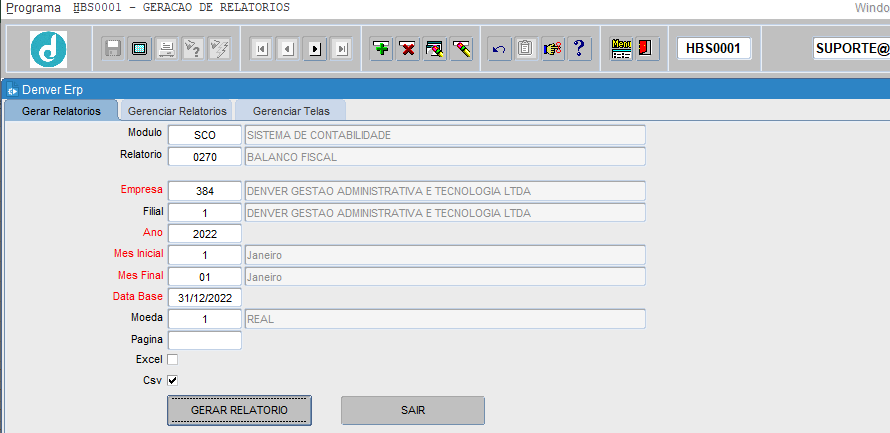The height and width of the screenshot is (433, 890).
Task: Click the Moeda code field
Action: click(x=205, y=319)
